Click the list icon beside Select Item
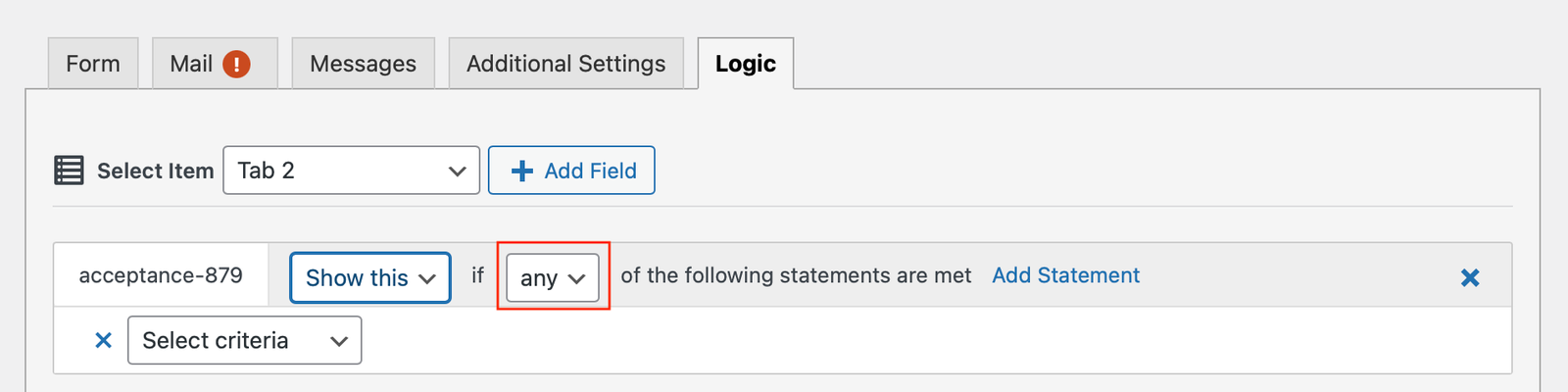Viewport: 1568px width, 392px height. point(69,171)
